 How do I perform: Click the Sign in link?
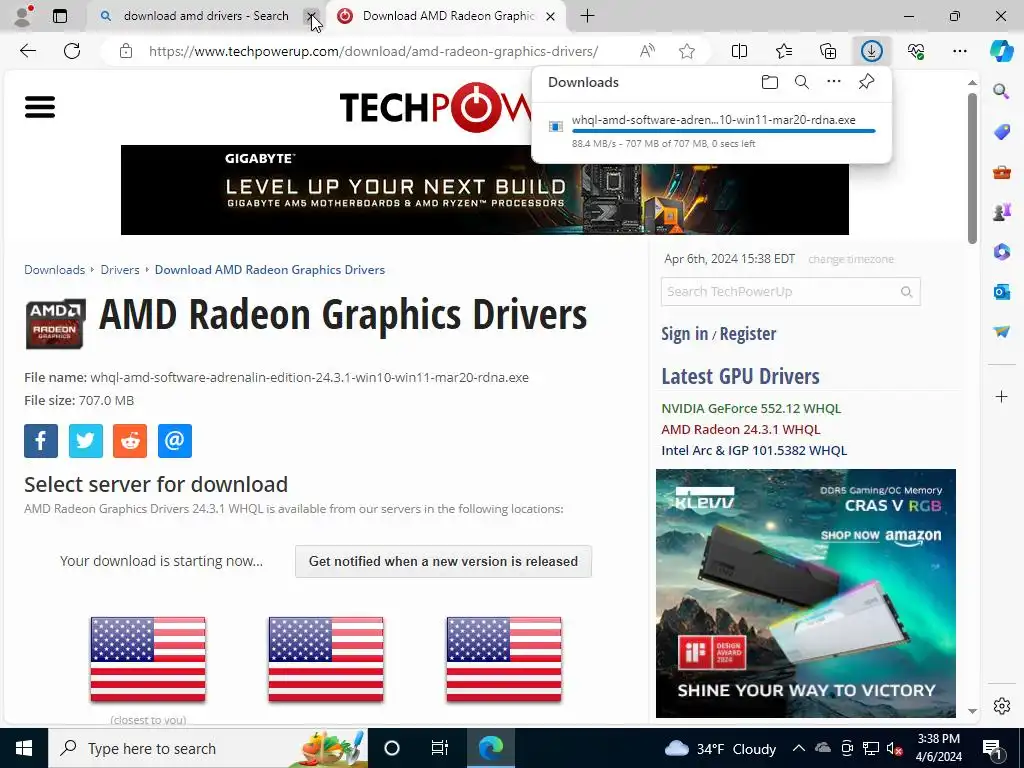pyautogui.click(x=684, y=334)
